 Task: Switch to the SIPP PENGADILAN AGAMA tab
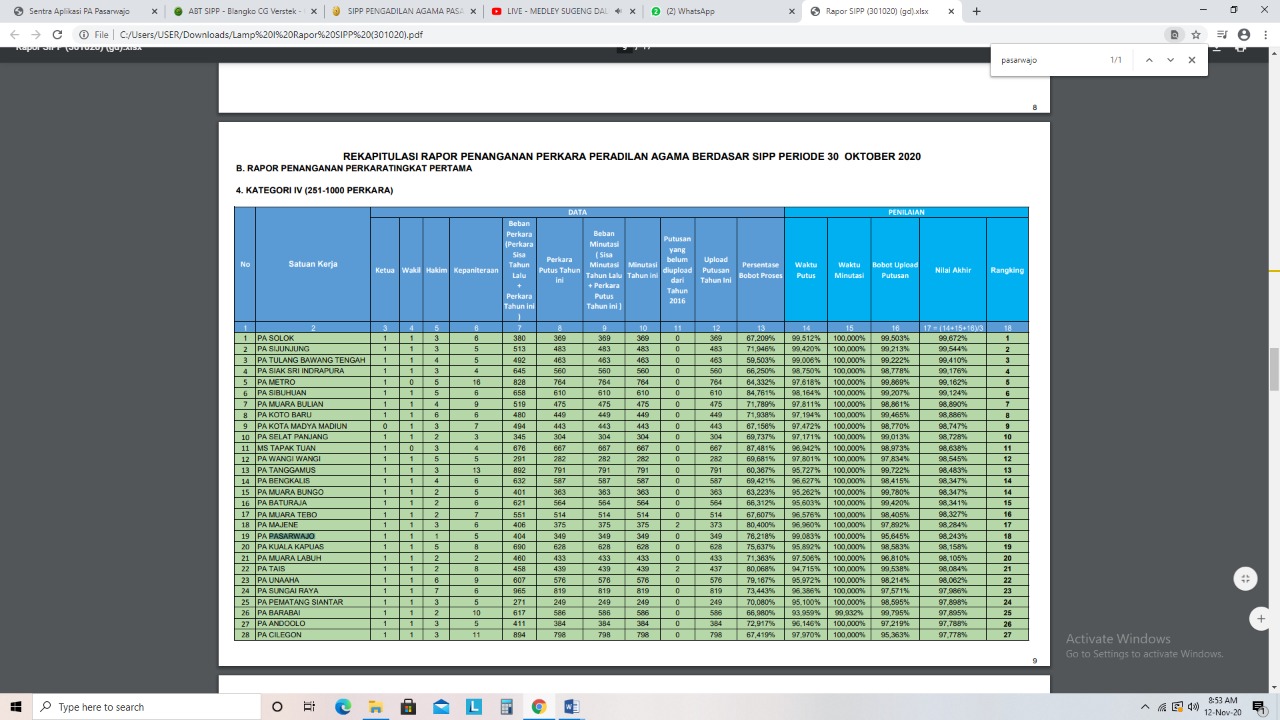404,11
